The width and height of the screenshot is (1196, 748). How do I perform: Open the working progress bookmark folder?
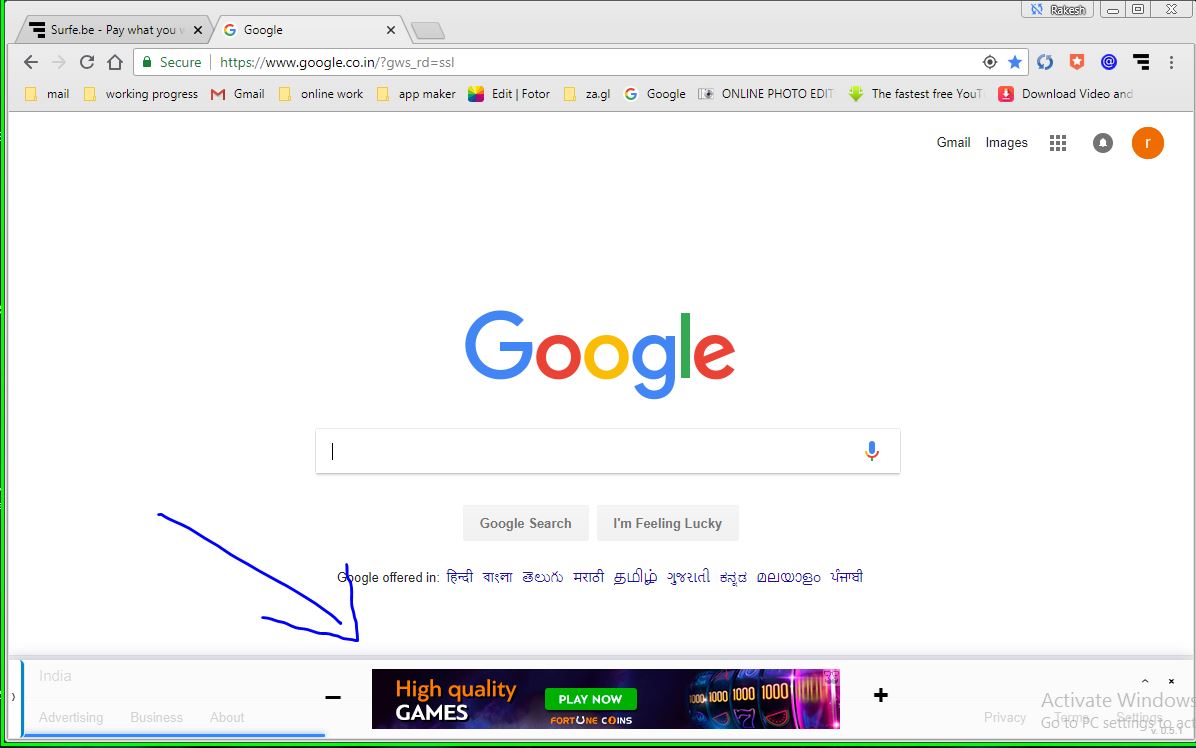(141, 94)
